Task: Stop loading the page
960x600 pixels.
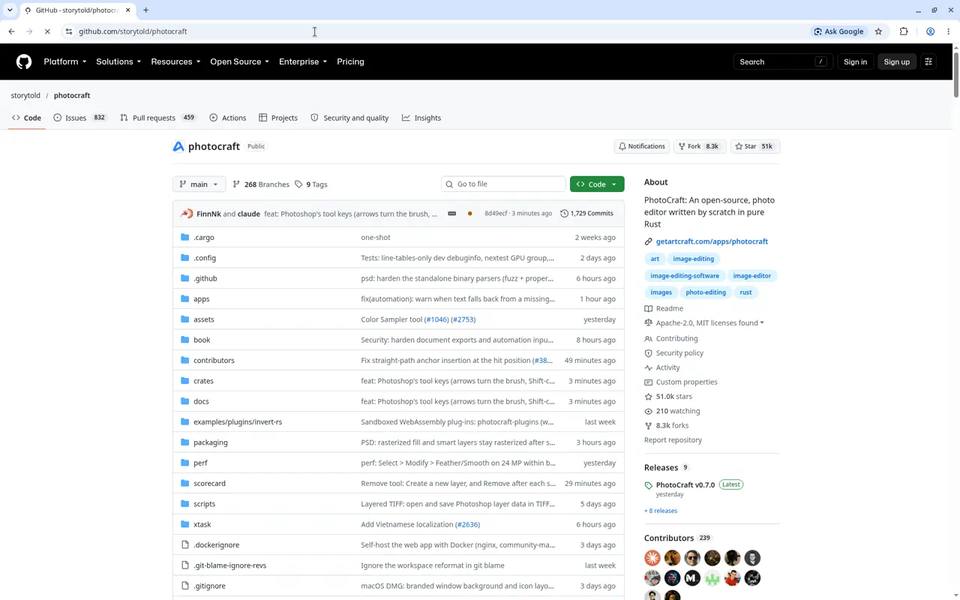Action: (x=47, y=31)
